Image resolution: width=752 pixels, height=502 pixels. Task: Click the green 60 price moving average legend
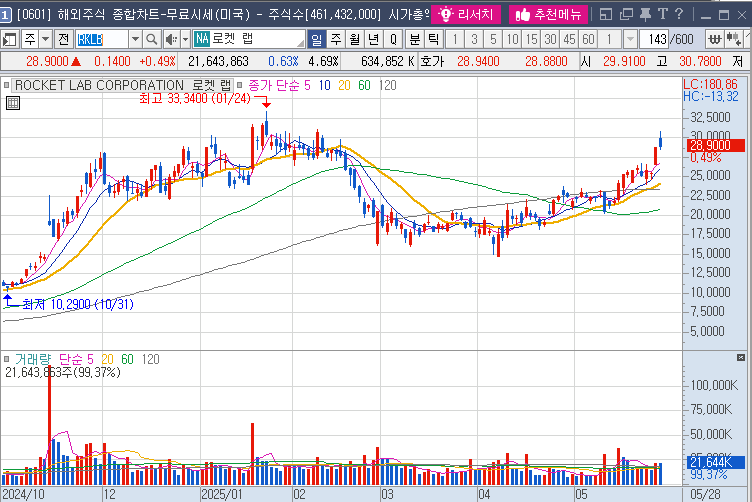point(364,85)
